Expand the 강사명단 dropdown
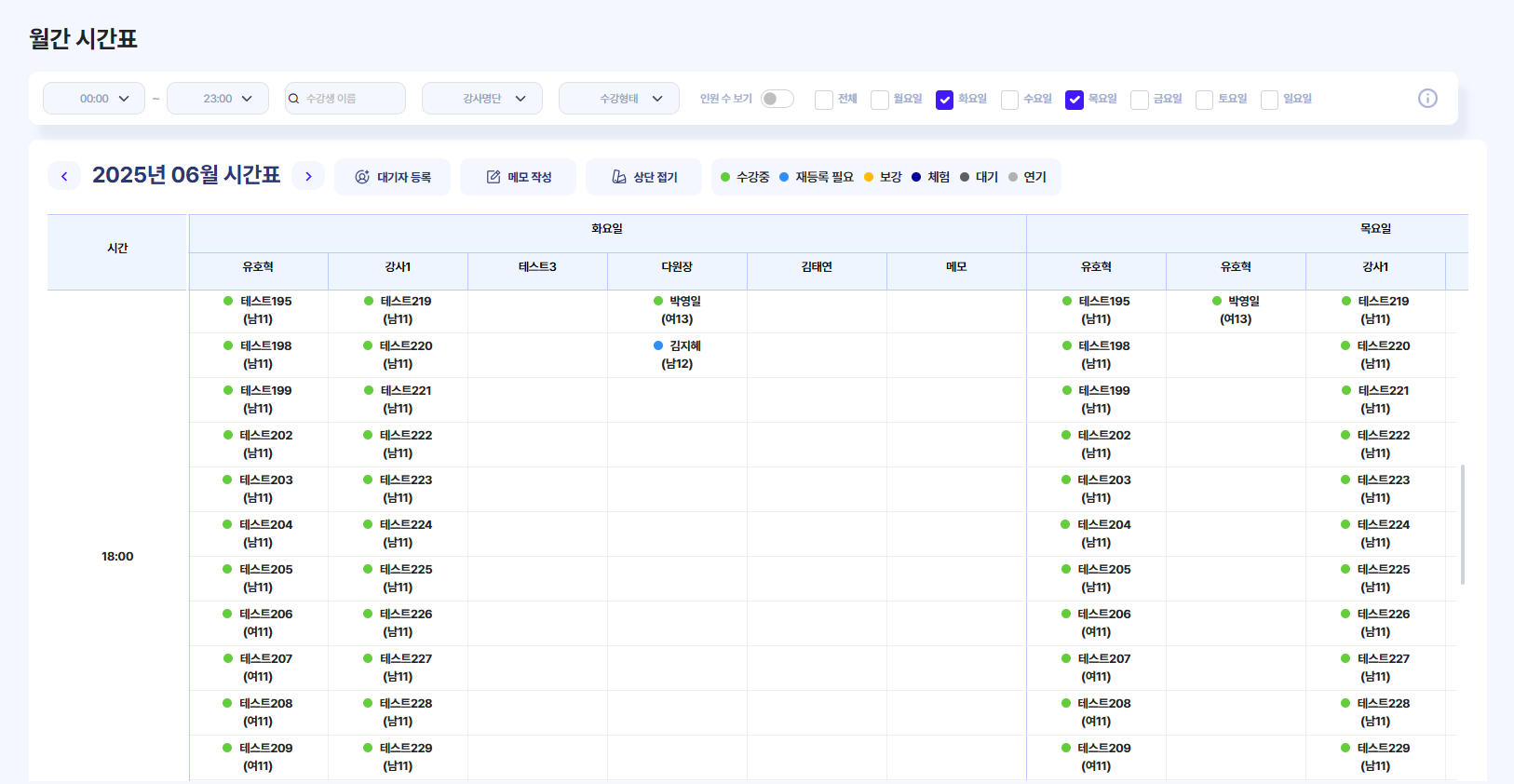The width and height of the screenshot is (1514, 784). pyautogui.click(x=482, y=99)
